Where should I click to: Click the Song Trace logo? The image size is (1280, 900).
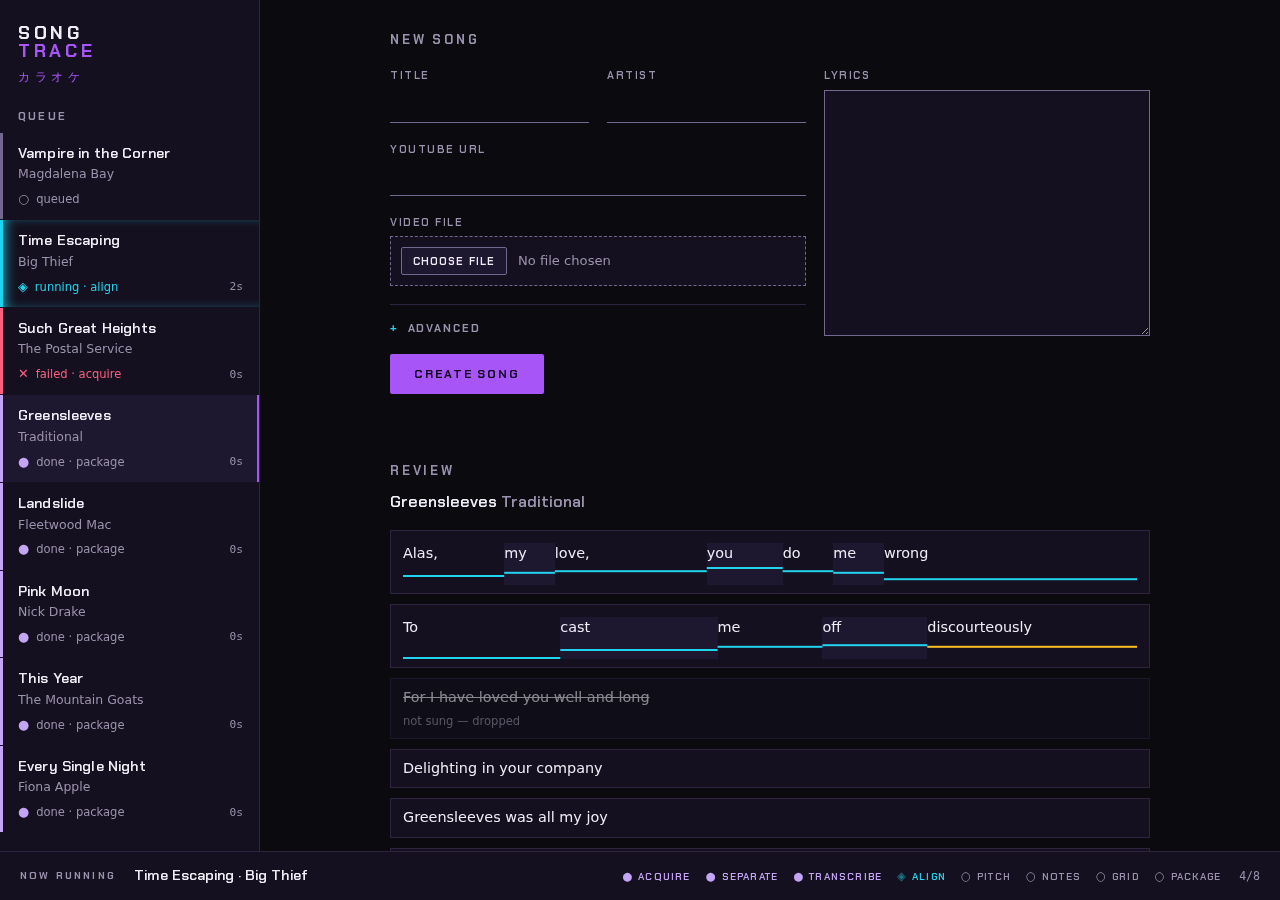(56, 42)
